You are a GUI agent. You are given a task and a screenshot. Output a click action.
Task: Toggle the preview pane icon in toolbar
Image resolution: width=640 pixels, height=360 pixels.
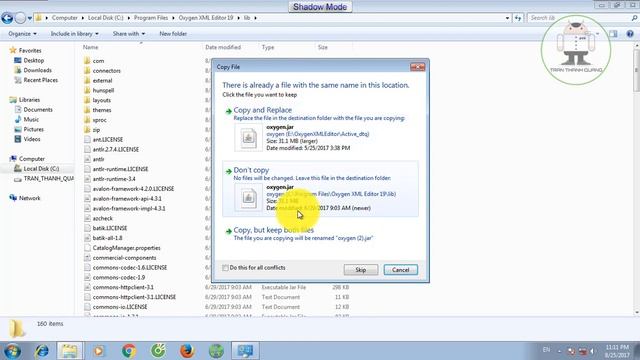613,34
